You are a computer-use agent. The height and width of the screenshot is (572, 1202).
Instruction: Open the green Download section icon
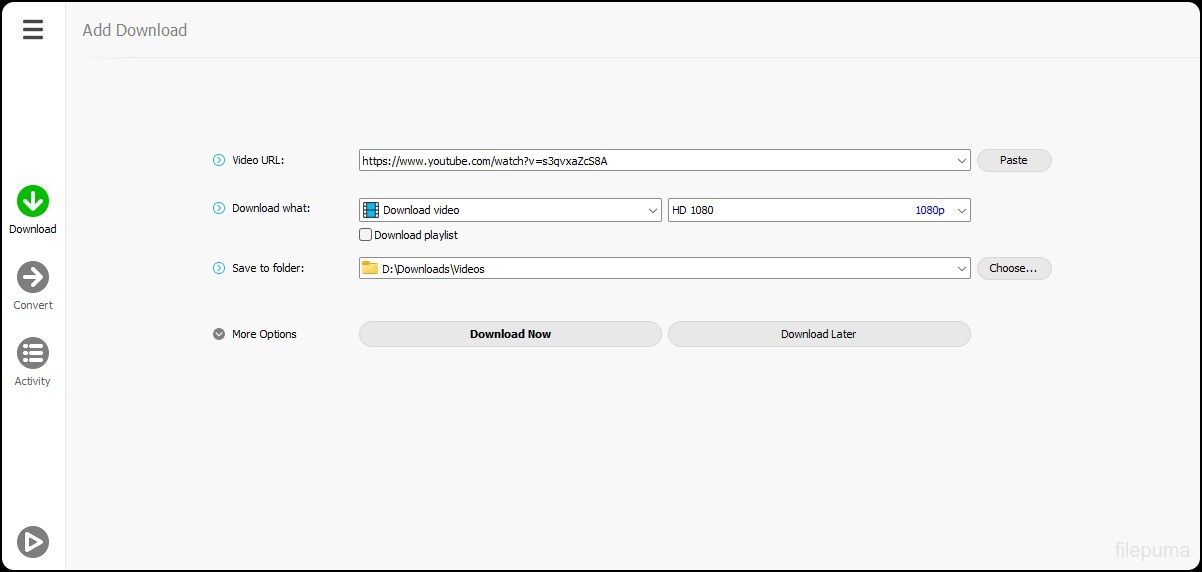pos(33,201)
